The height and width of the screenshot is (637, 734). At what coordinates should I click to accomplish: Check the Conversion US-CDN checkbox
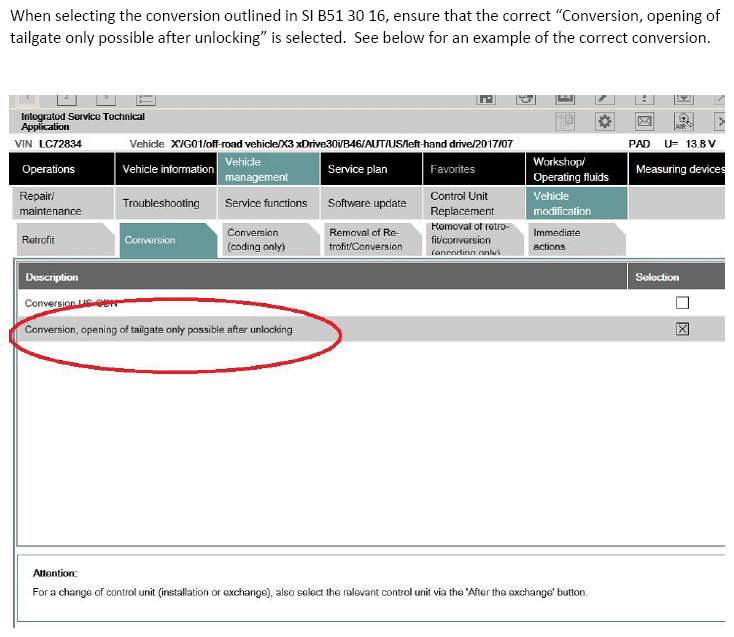point(683,303)
